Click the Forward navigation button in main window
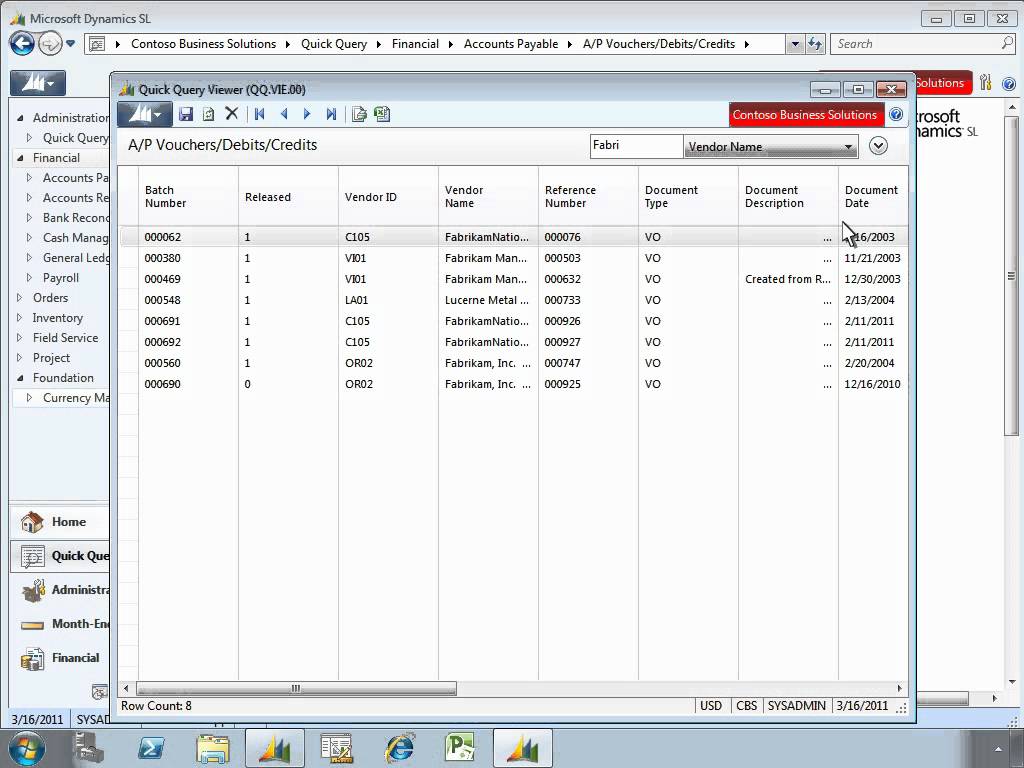This screenshot has width=1024, height=768. click(x=49, y=44)
